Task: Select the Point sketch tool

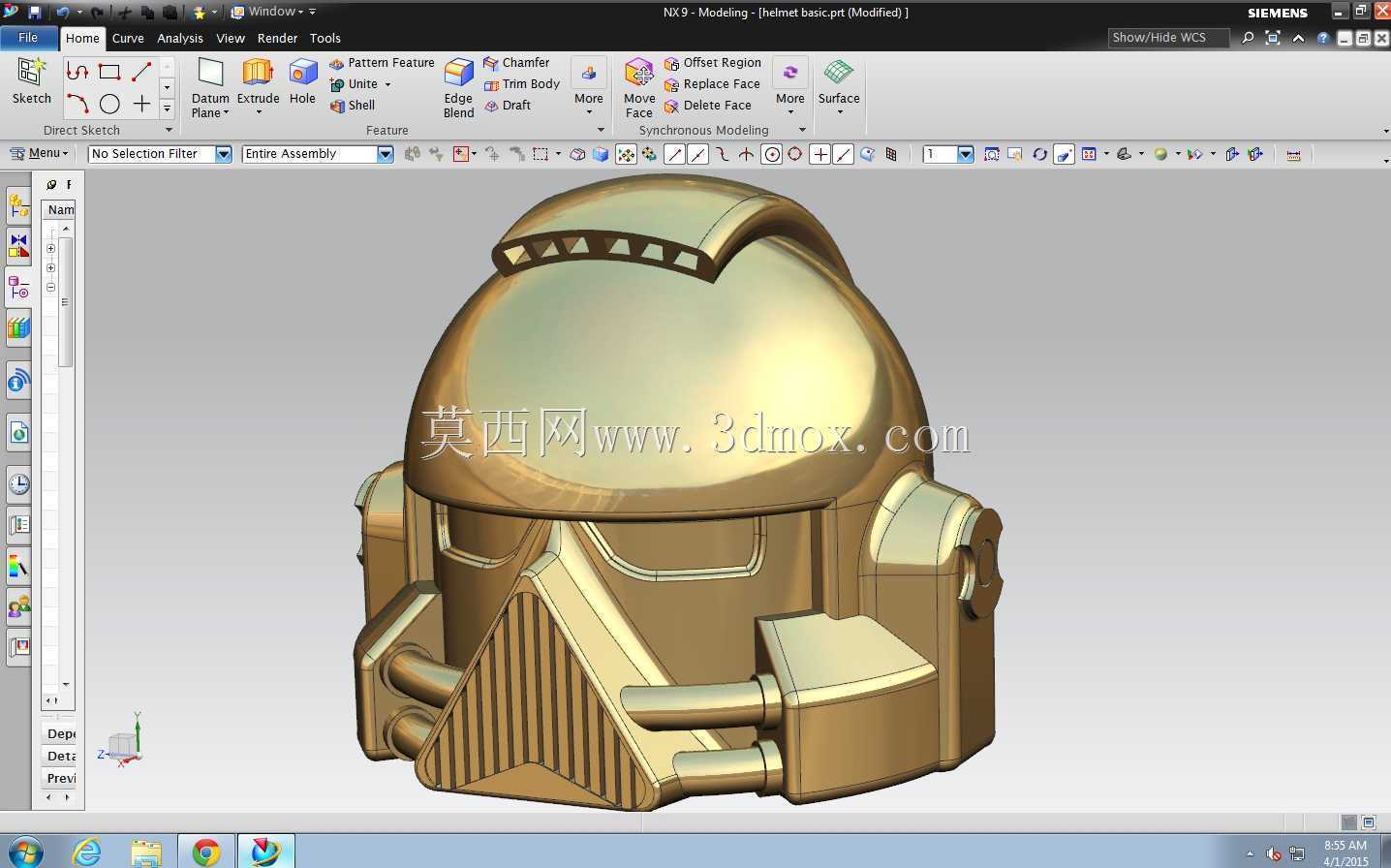Action: coord(141,103)
